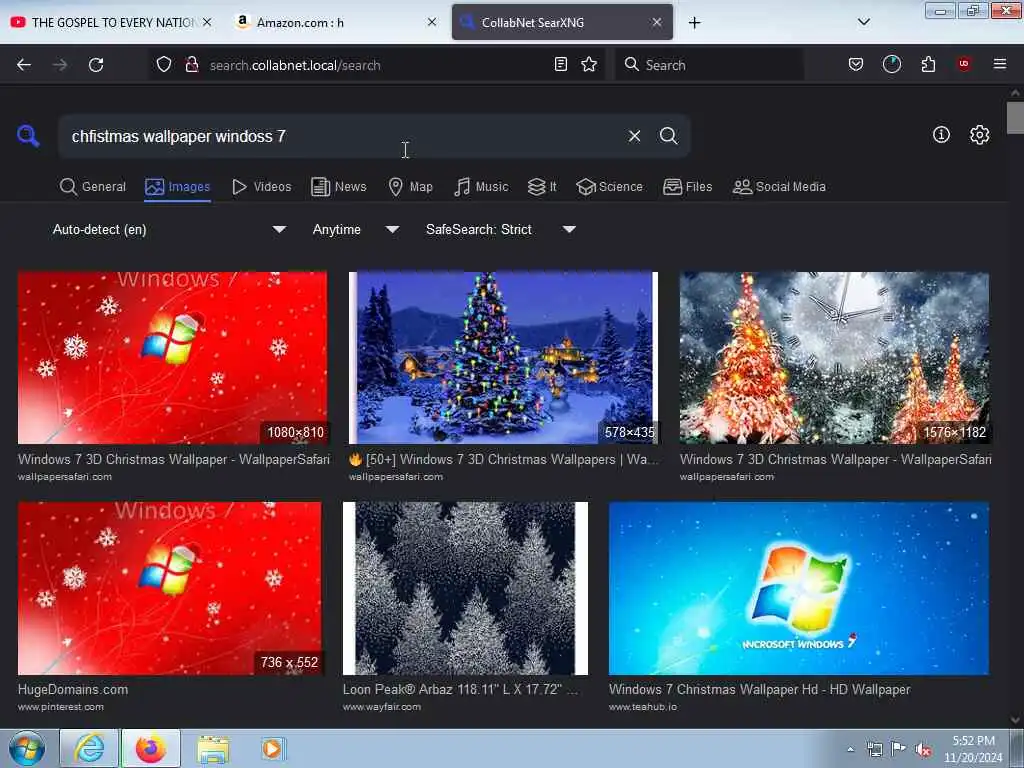Open the [50+] Windows 7 3D Christmas Wallpapers link

(x=504, y=459)
